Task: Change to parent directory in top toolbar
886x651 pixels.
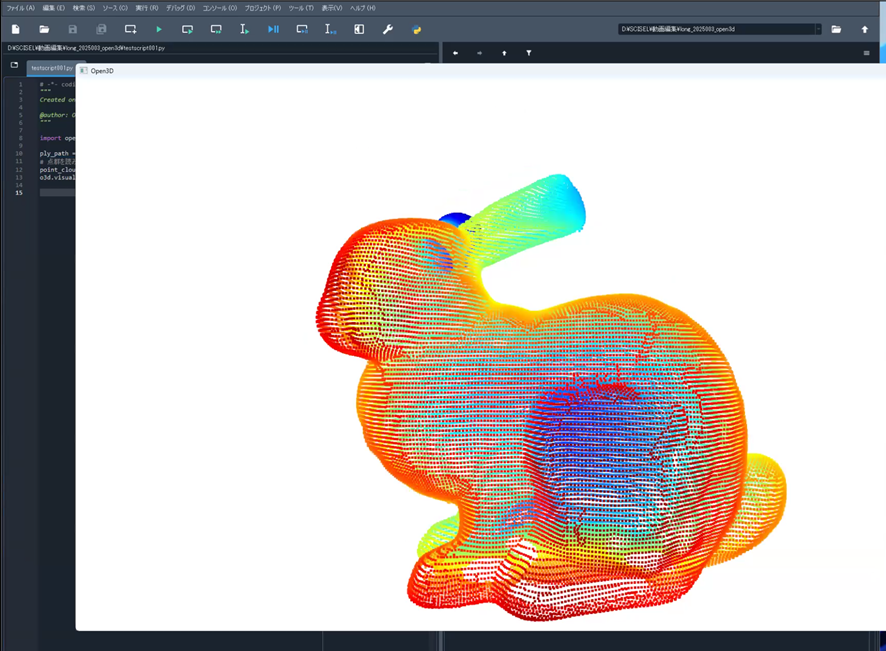Action: [x=865, y=29]
